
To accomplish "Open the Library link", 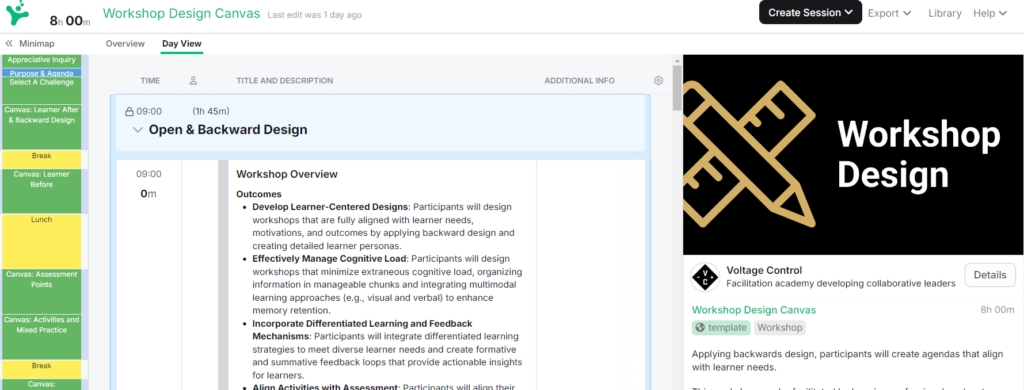I will (944, 13).
